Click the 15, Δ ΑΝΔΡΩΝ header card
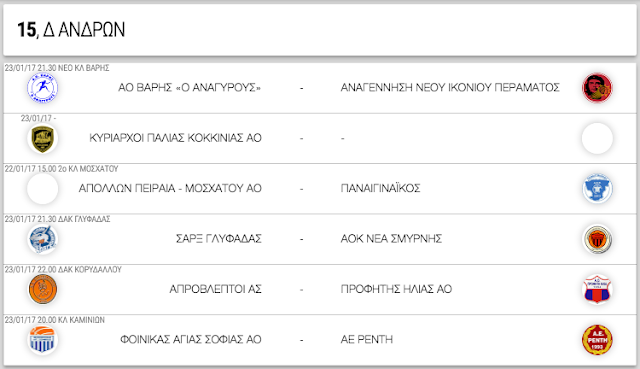This screenshot has height=369, width=640. pyautogui.click(x=320, y=30)
